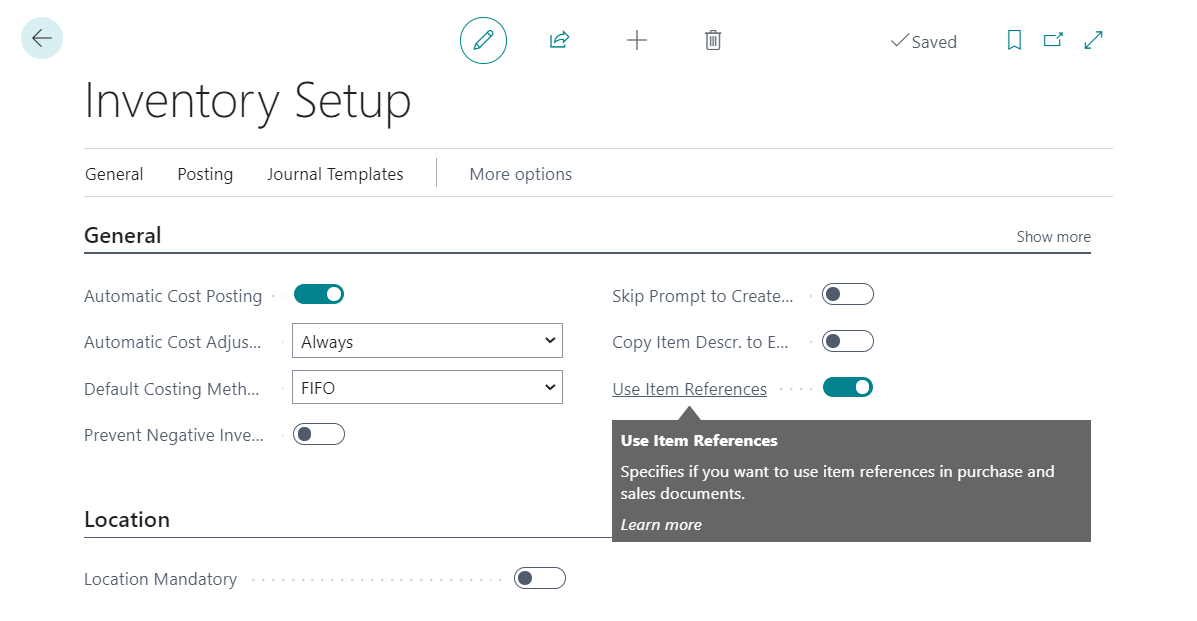1197x621 pixels.
Task: Disable Automatic Cost Posting toggle
Action: [x=319, y=294]
